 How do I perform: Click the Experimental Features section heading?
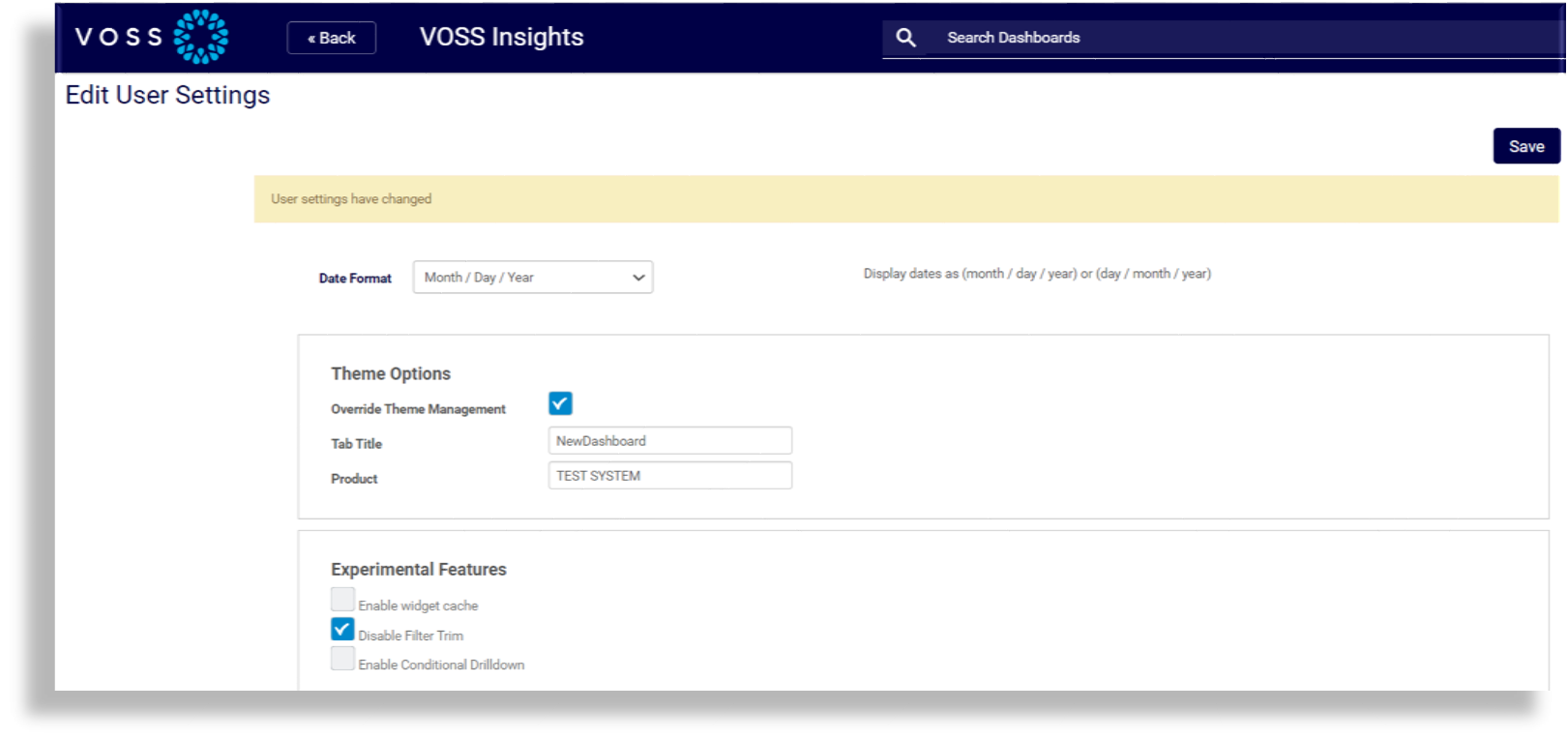418,570
